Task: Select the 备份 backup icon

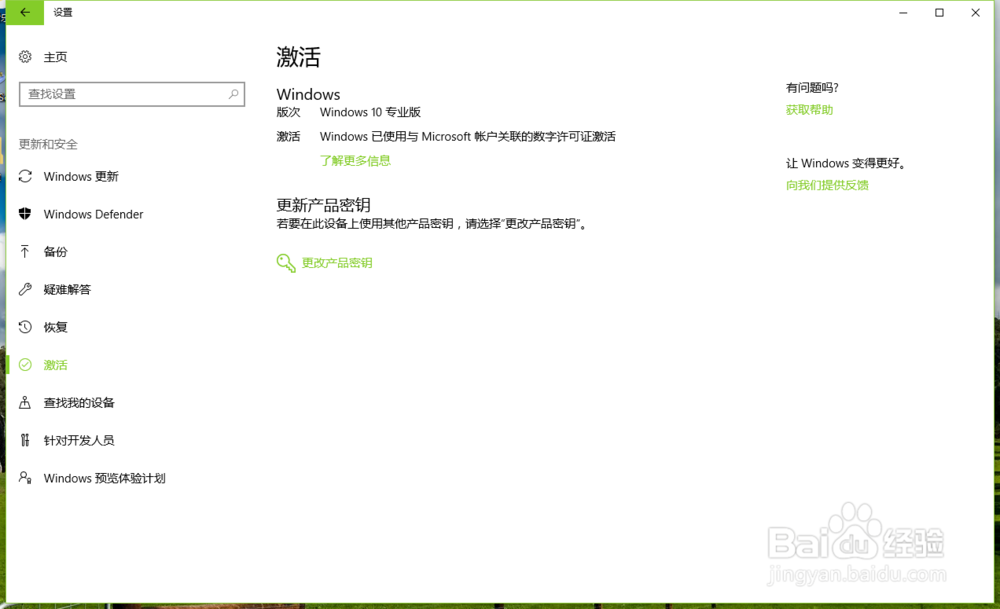Action: click(25, 252)
